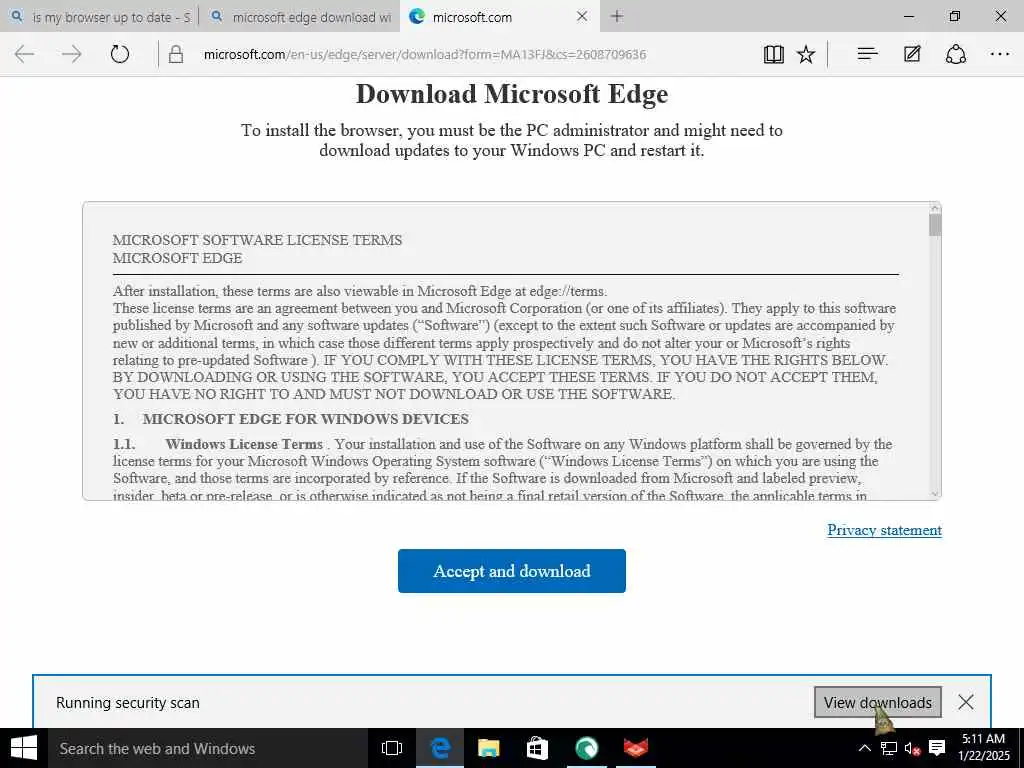The height and width of the screenshot is (768, 1024).
Task: Make a web note with pen icon
Action: pyautogui.click(x=912, y=54)
